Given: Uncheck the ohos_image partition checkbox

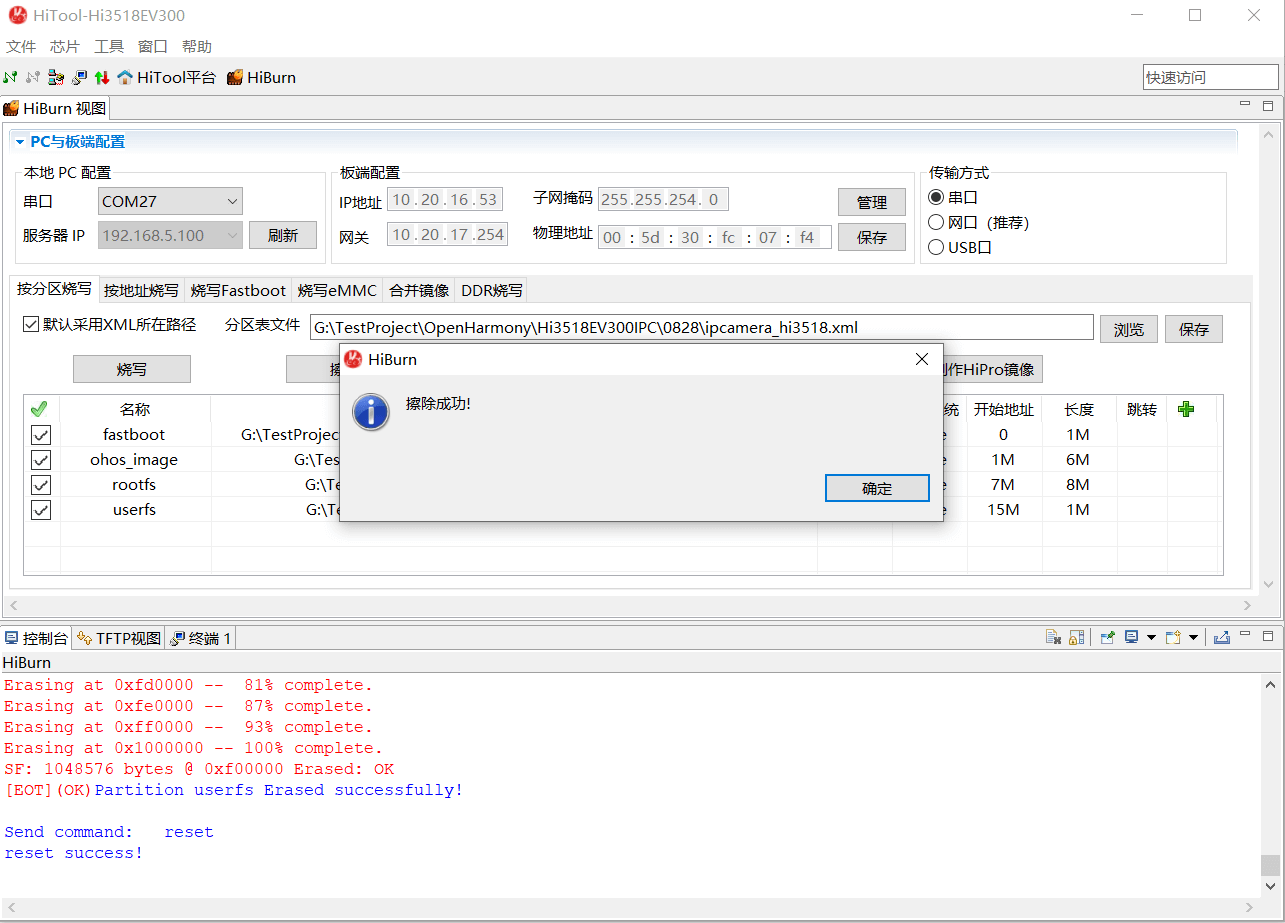Looking at the screenshot, I should (41, 460).
